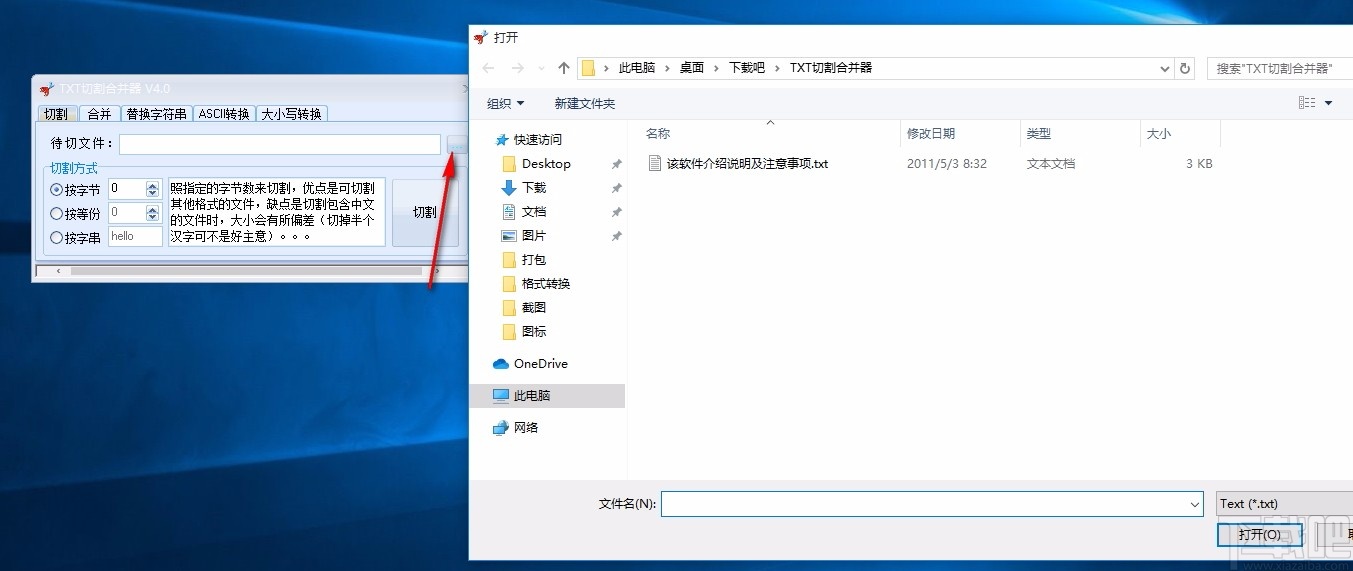Expand the chevron after 桌面 breadcrumb
This screenshot has height=571, width=1353.
click(x=717, y=68)
